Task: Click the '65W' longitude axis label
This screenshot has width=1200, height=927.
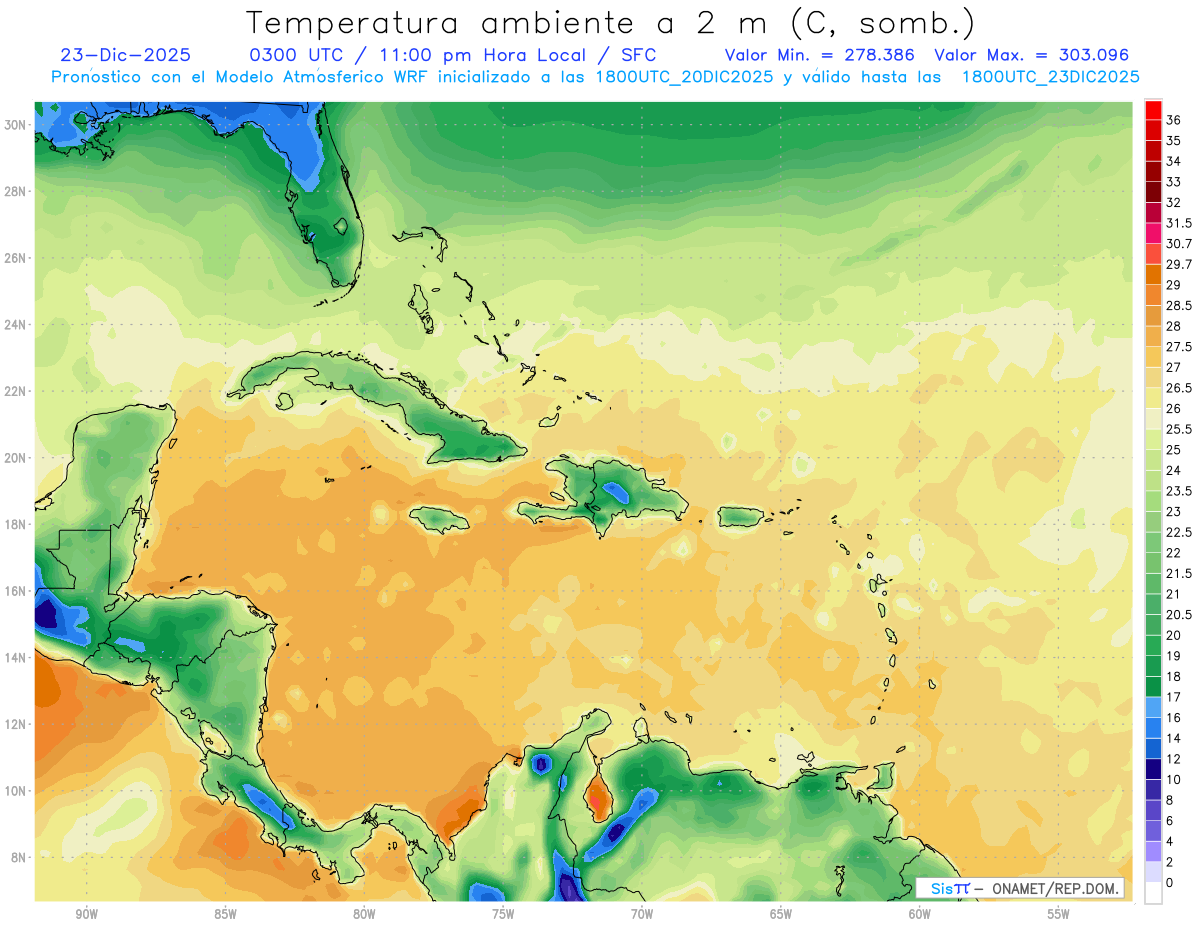Action: click(x=781, y=914)
